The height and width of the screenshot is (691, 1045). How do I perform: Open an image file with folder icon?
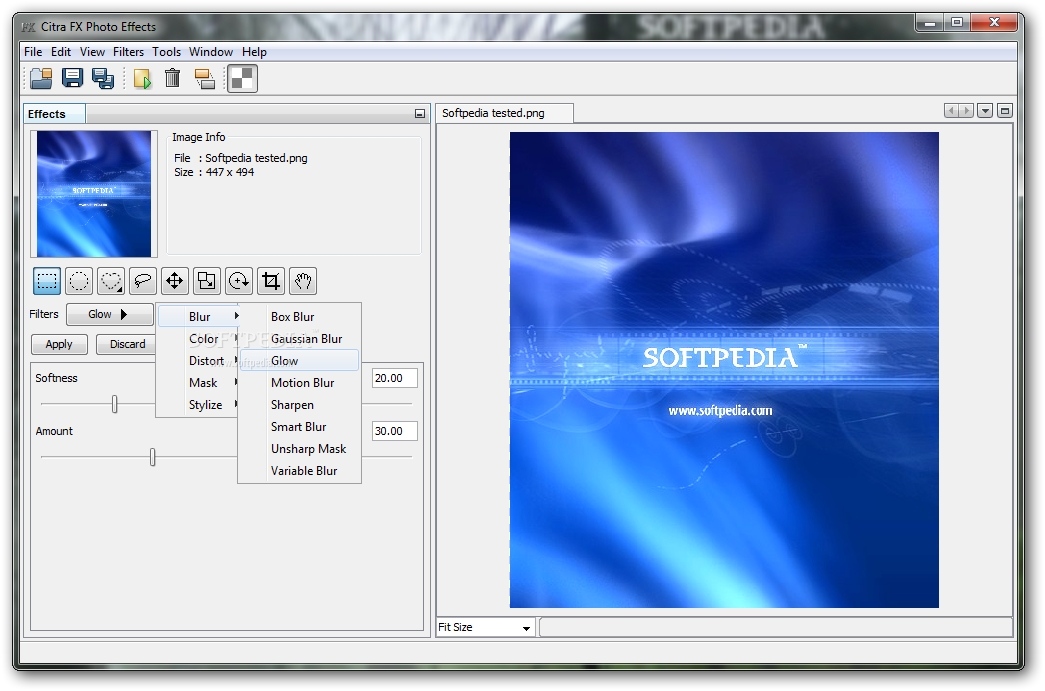click(x=41, y=79)
